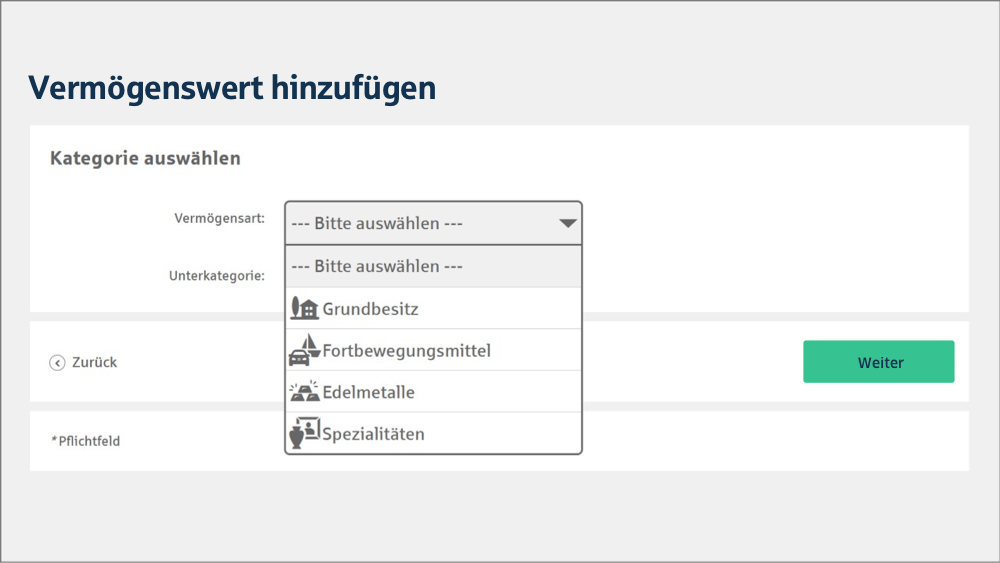Click the green Weiter button
Image resolution: width=1000 pixels, height=563 pixels.
pyautogui.click(x=878, y=362)
